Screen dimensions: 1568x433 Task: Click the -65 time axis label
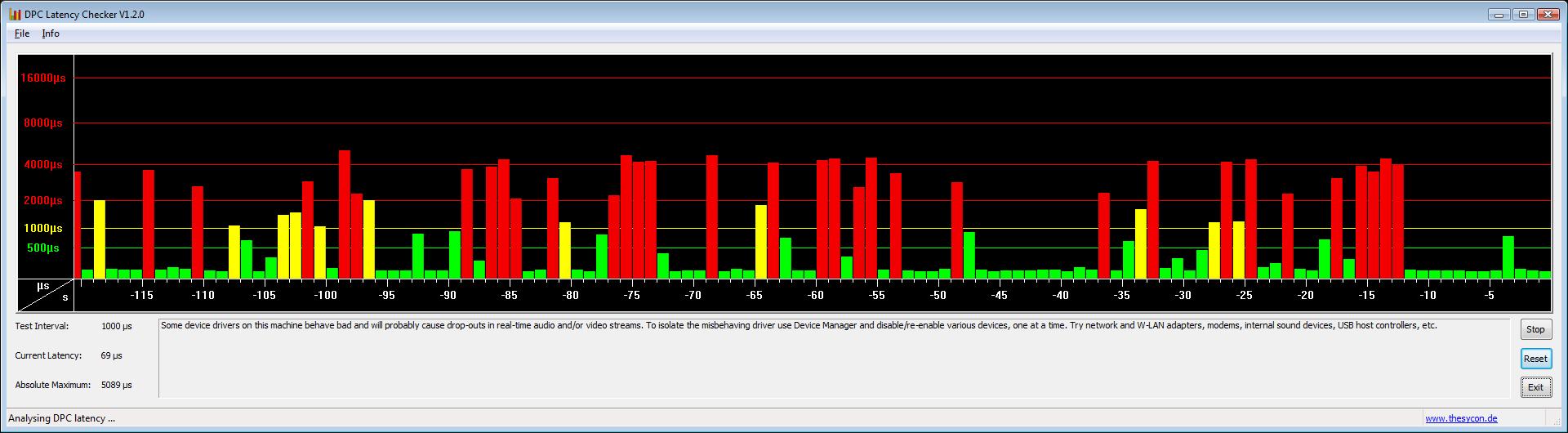point(755,295)
